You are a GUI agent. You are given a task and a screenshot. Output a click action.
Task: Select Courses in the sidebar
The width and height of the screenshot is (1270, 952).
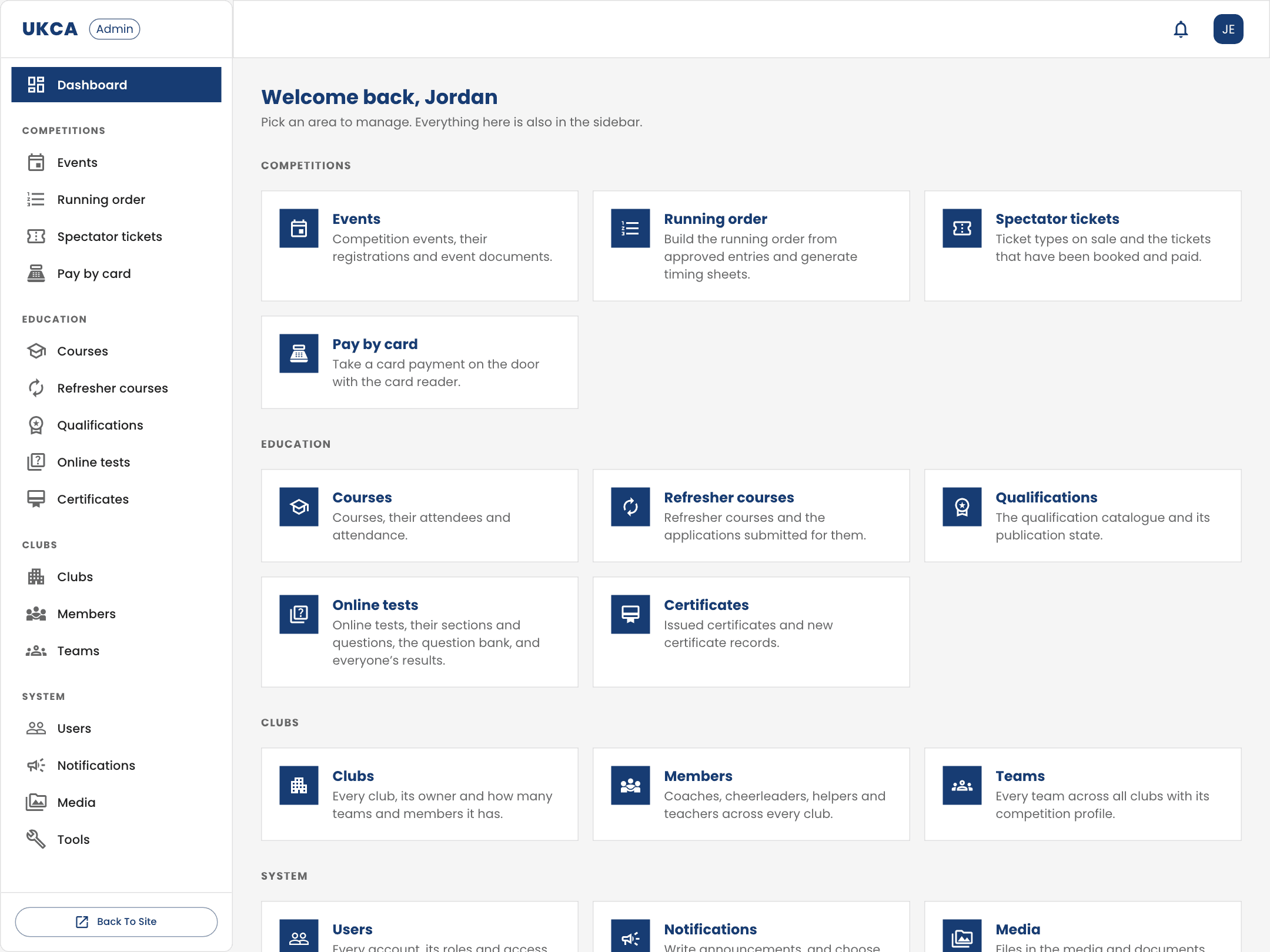tap(116, 351)
